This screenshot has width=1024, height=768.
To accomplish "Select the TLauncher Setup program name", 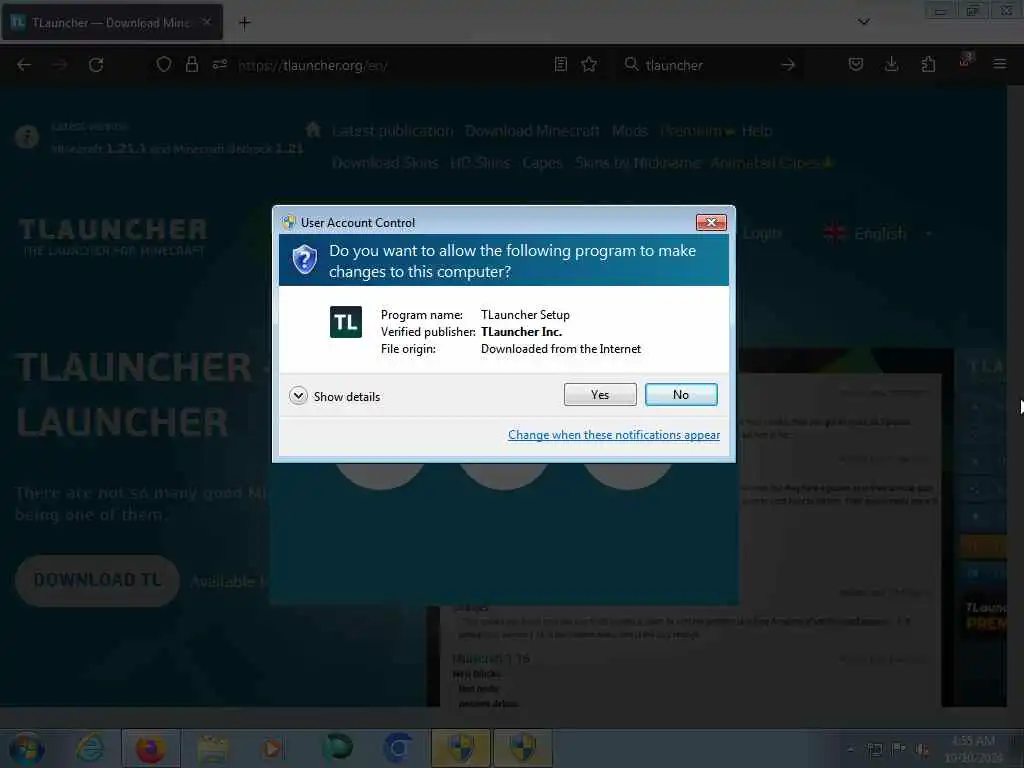I will coord(525,315).
